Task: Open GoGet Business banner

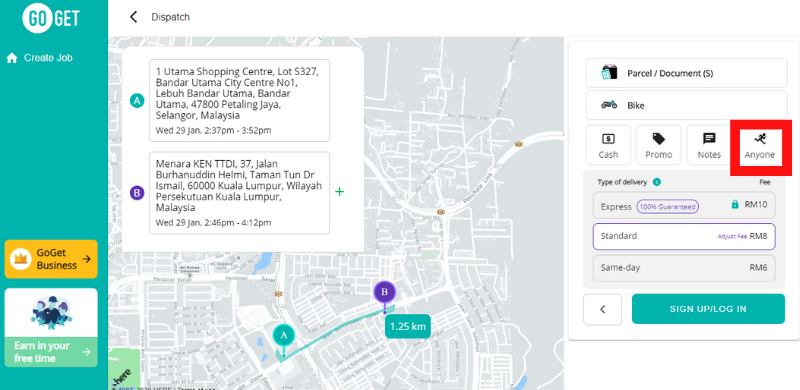Action: click(x=51, y=259)
